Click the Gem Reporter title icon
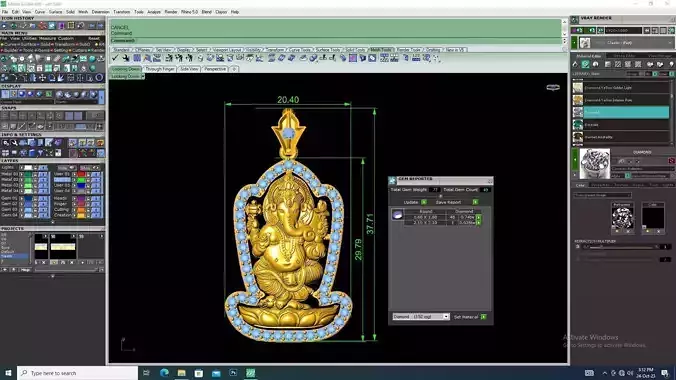The height and width of the screenshot is (380, 676). coord(392,180)
